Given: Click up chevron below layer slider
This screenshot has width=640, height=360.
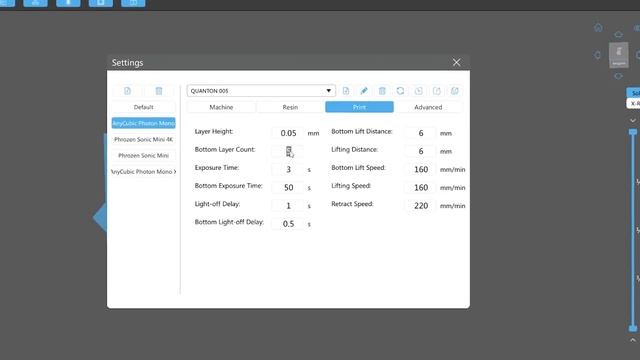Looking at the screenshot, I should click(633, 340).
